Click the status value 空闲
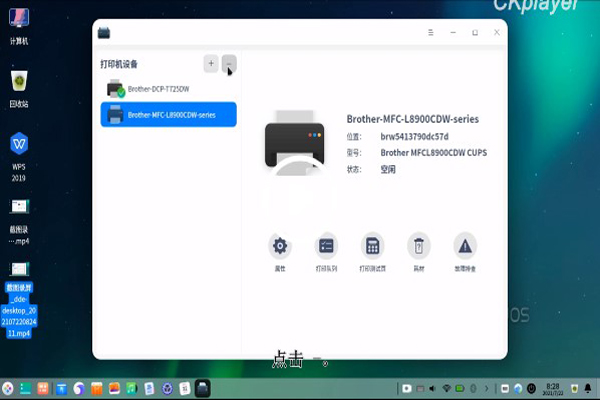The width and height of the screenshot is (600, 400). pyautogui.click(x=388, y=169)
